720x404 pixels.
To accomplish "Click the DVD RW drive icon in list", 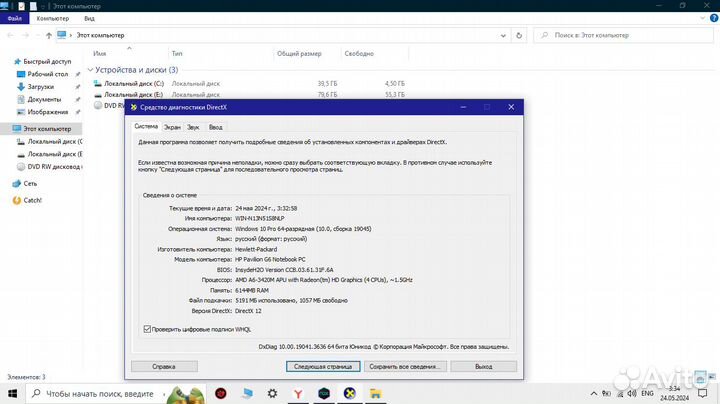I will coord(98,106).
